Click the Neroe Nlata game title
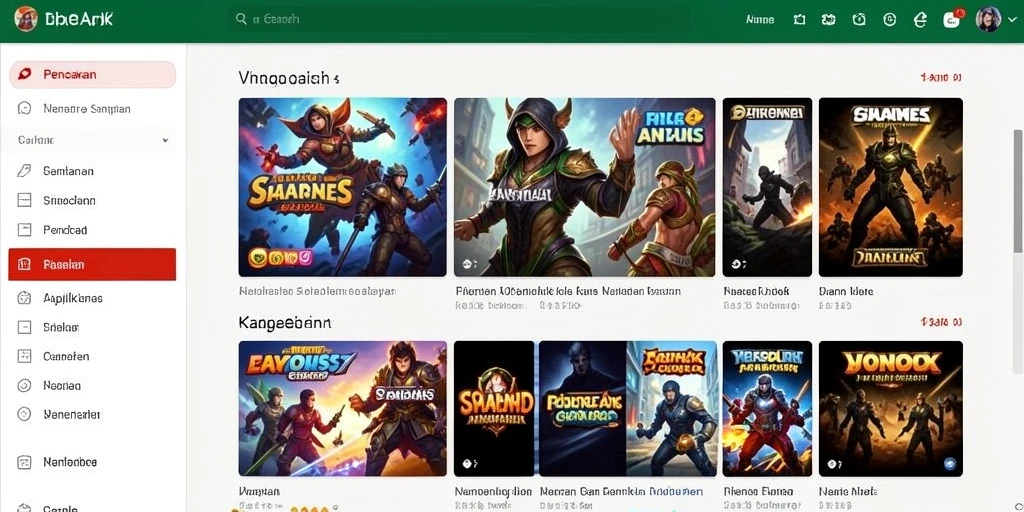Viewport: 1024px width, 512px height. [846, 491]
